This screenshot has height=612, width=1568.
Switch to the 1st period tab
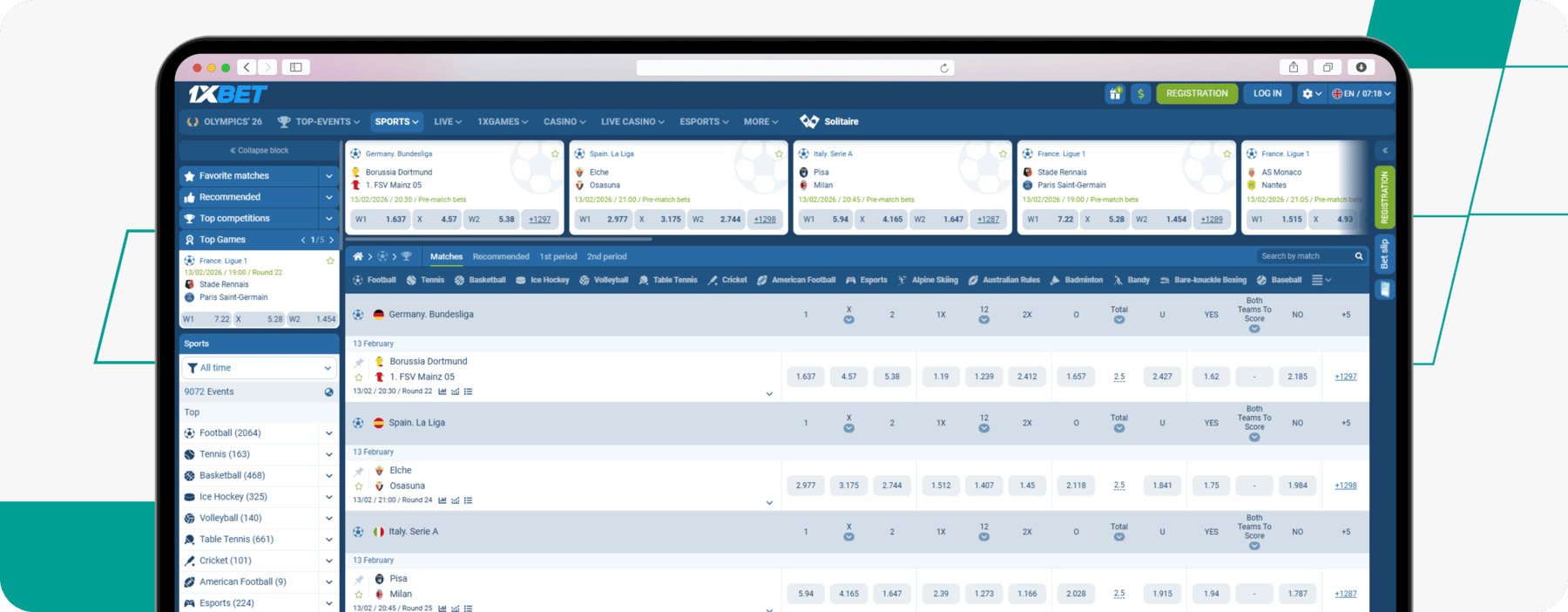click(x=558, y=256)
